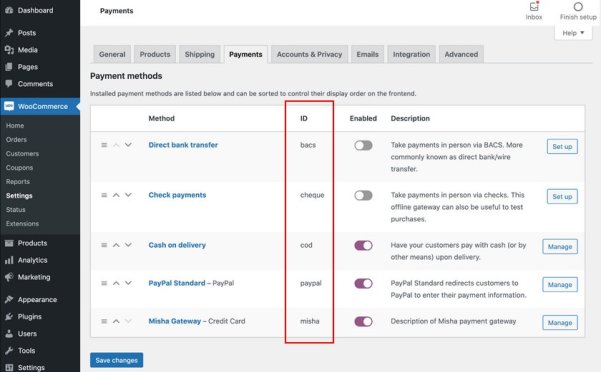The image size is (601, 372).
Task: Open WooCommerce Status submenu
Action: 15,210
